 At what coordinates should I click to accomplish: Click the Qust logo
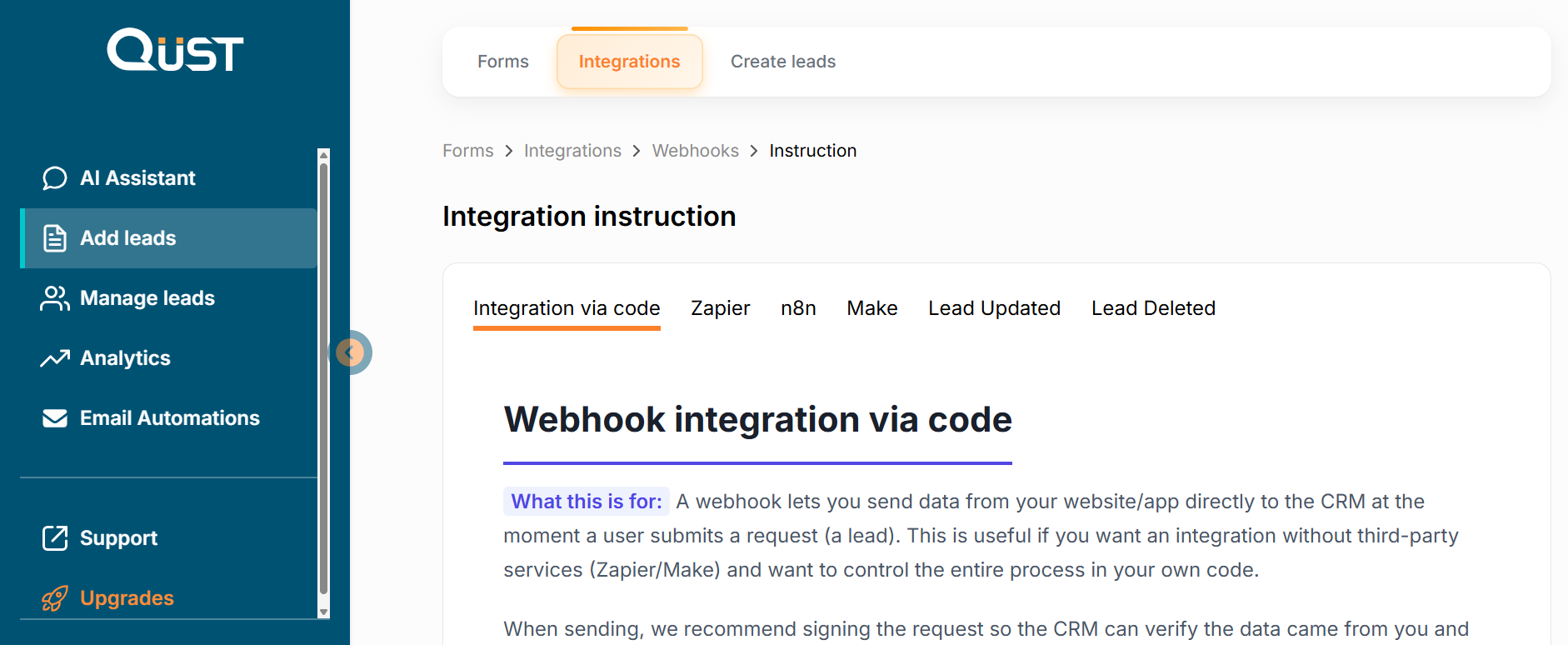tap(175, 50)
